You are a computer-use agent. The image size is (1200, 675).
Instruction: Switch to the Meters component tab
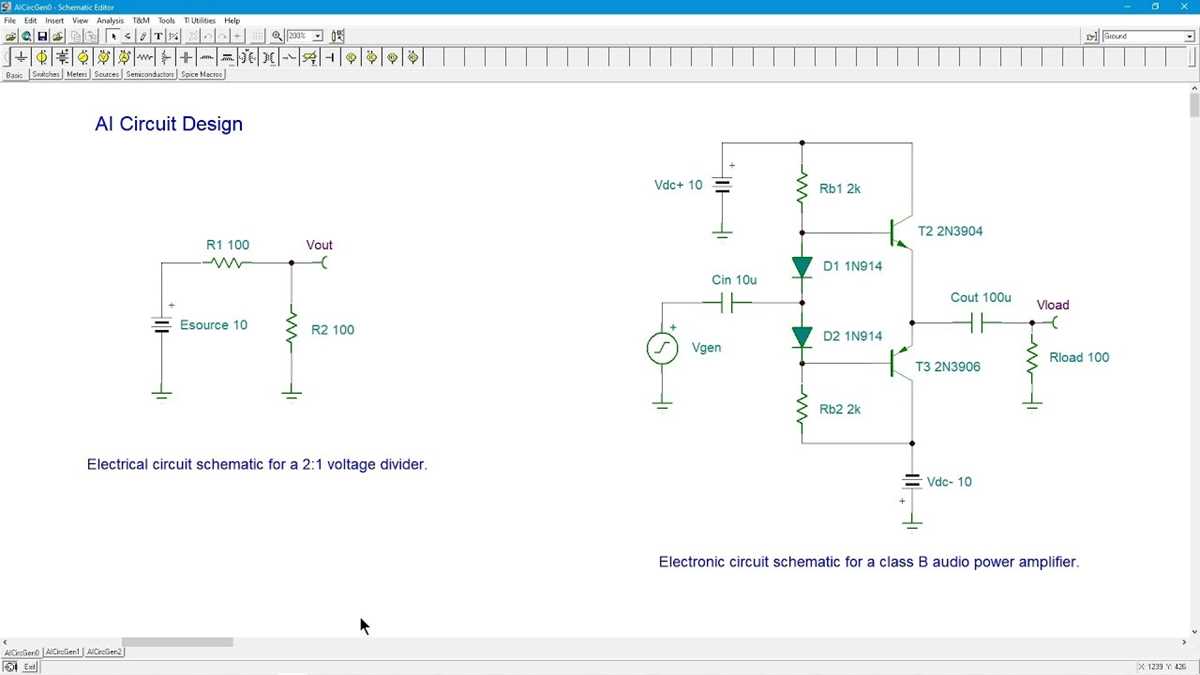77,74
